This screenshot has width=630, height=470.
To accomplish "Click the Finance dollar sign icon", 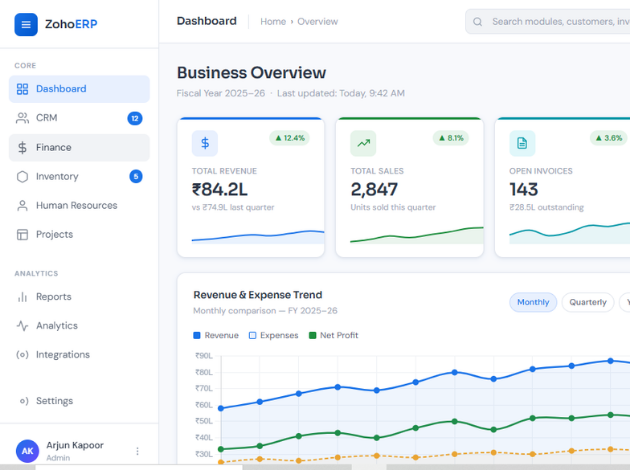I will pyautogui.click(x=22, y=147).
